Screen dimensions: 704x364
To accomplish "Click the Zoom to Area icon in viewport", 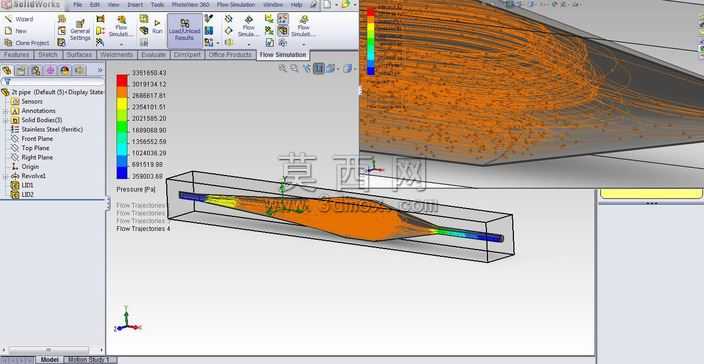I will tap(294, 68).
